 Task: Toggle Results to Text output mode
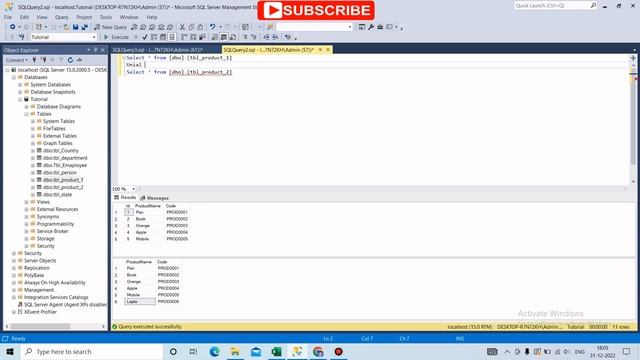click(x=215, y=37)
